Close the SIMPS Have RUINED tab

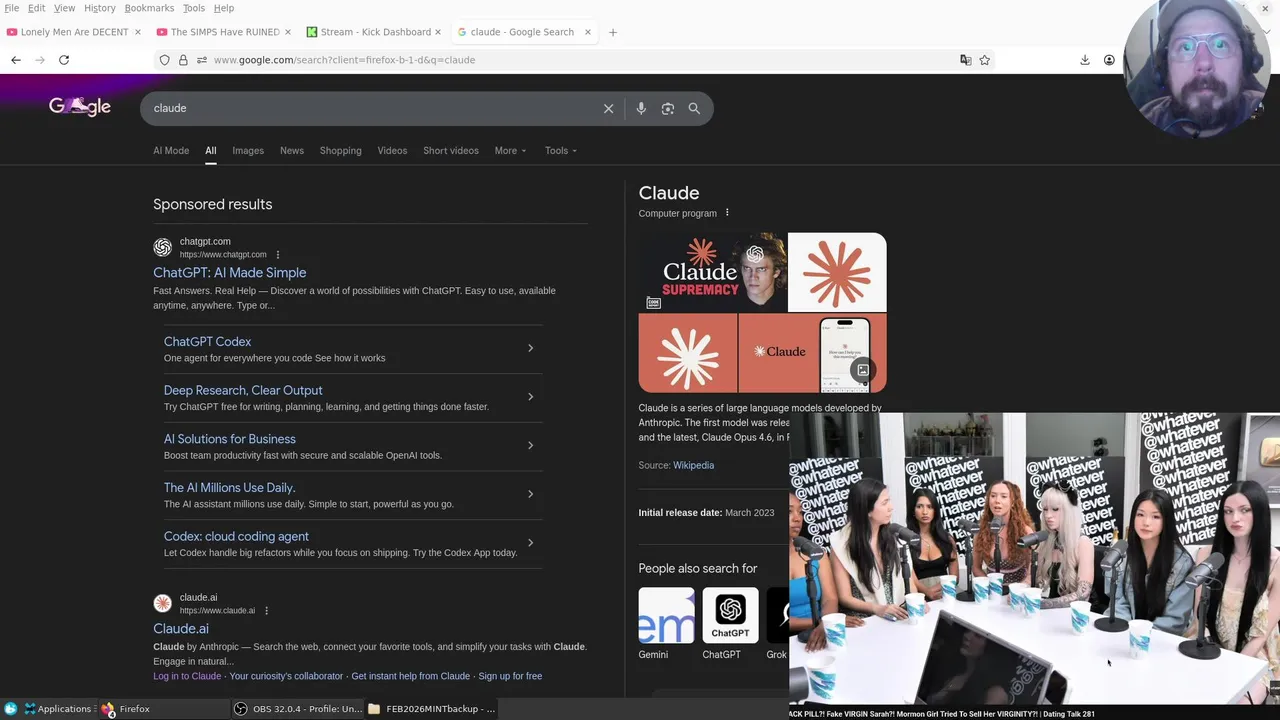(x=287, y=32)
